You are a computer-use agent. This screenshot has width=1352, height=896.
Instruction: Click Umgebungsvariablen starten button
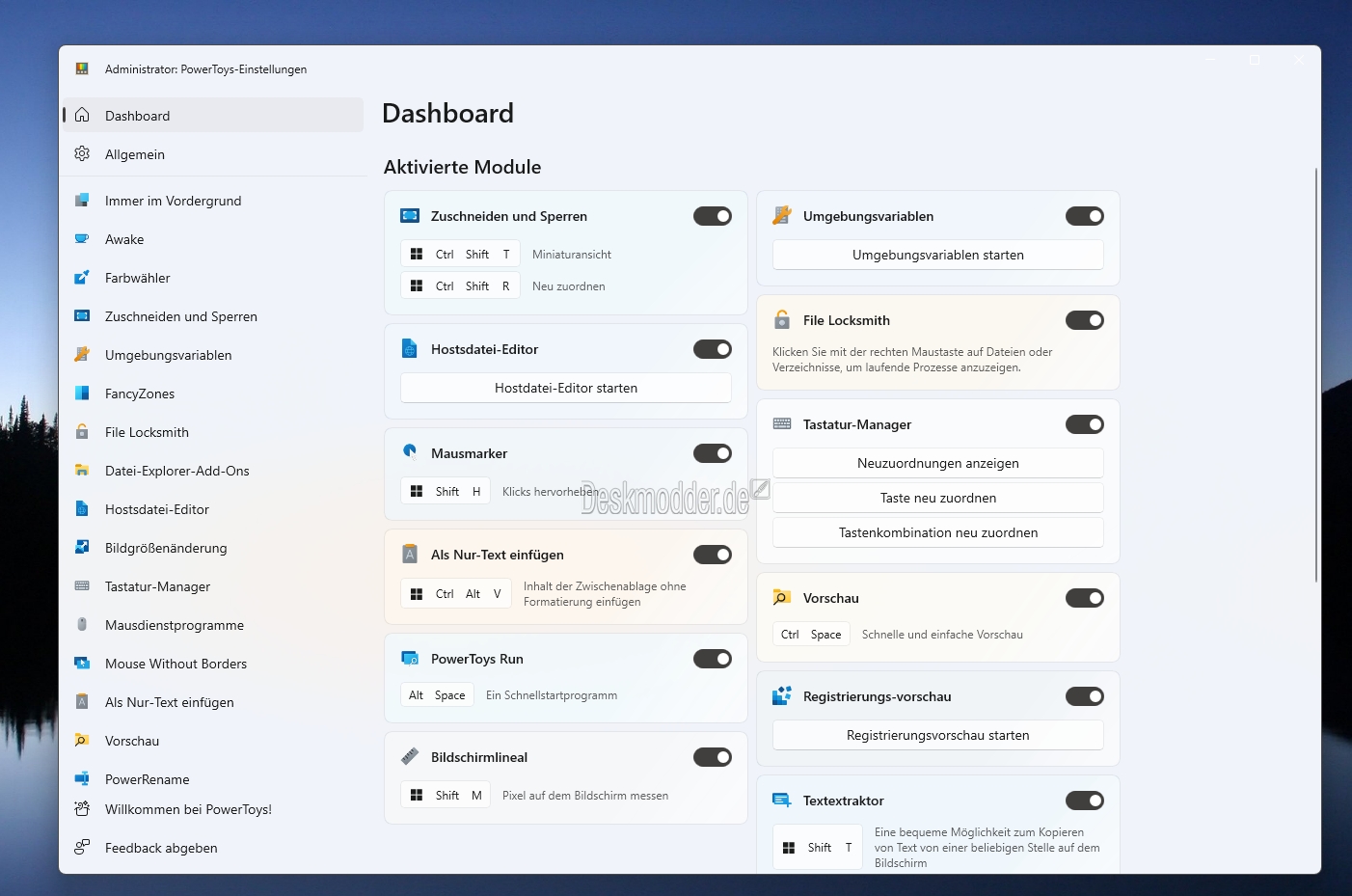coord(937,255)
